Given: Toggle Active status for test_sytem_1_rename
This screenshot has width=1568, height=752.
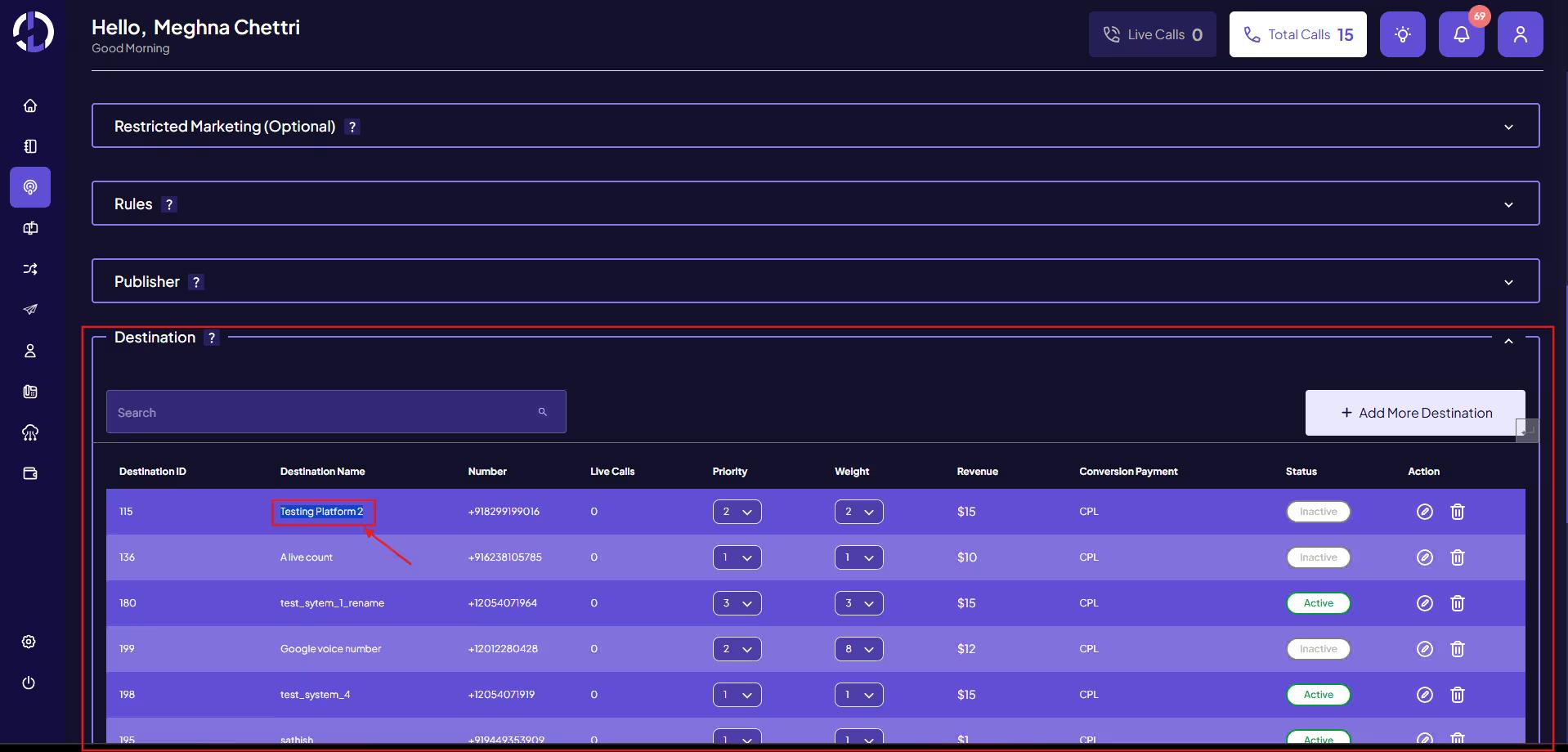Looking at the screenshot, I should coord(1318,603).
